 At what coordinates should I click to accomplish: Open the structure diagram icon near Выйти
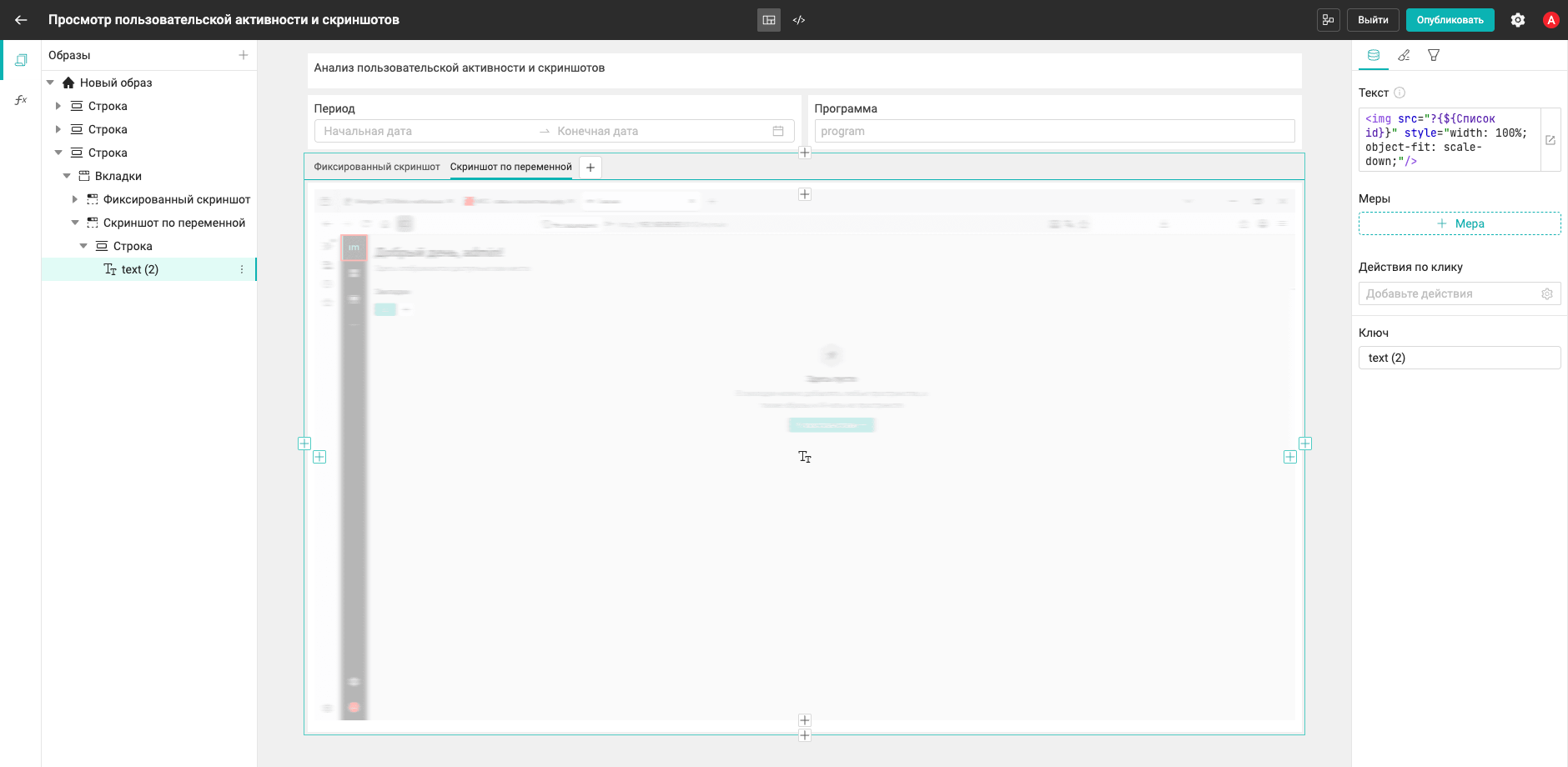[x=1328, y=20]
